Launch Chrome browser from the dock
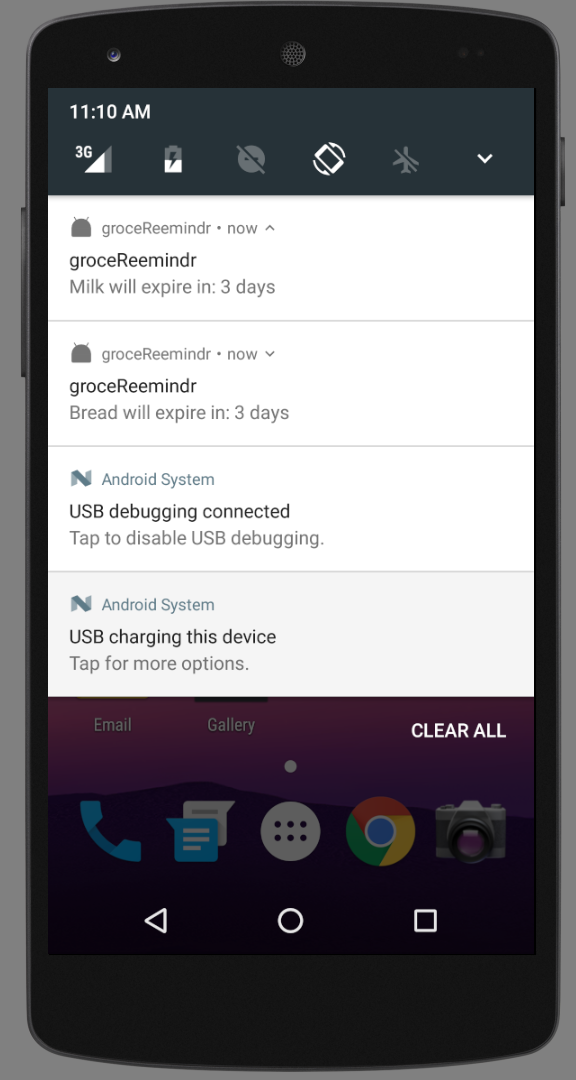 click(x=380, y=831)
